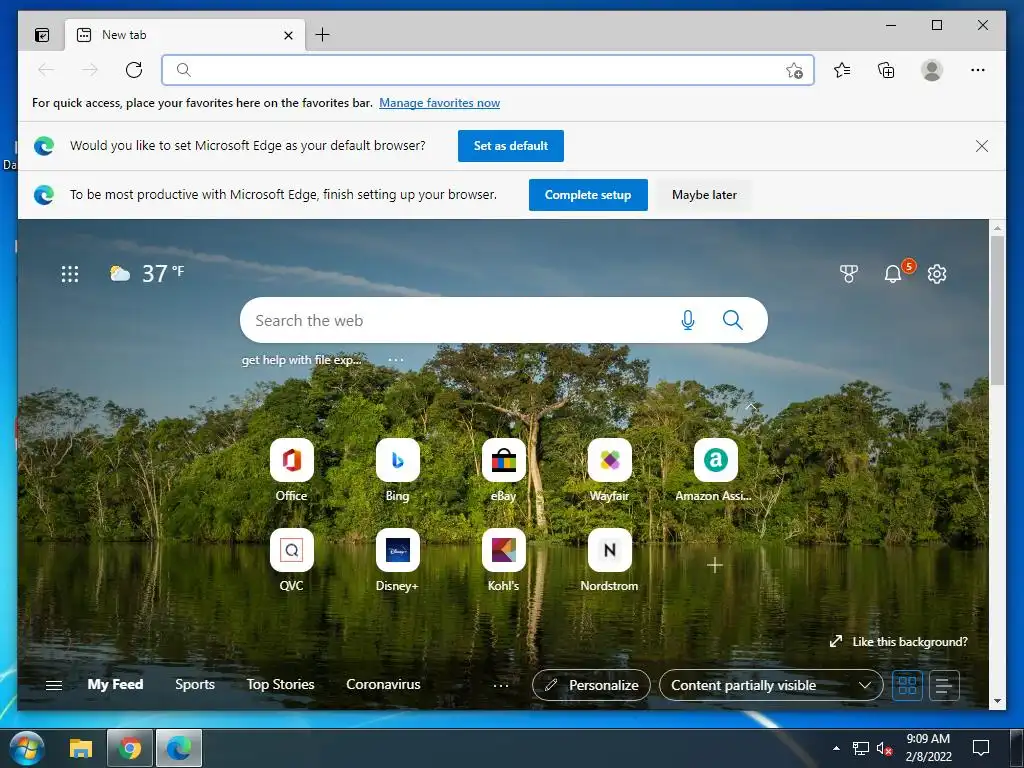Click Complete setup button
This screenshot has height=768, width=1024.
(x=588, y=195)
